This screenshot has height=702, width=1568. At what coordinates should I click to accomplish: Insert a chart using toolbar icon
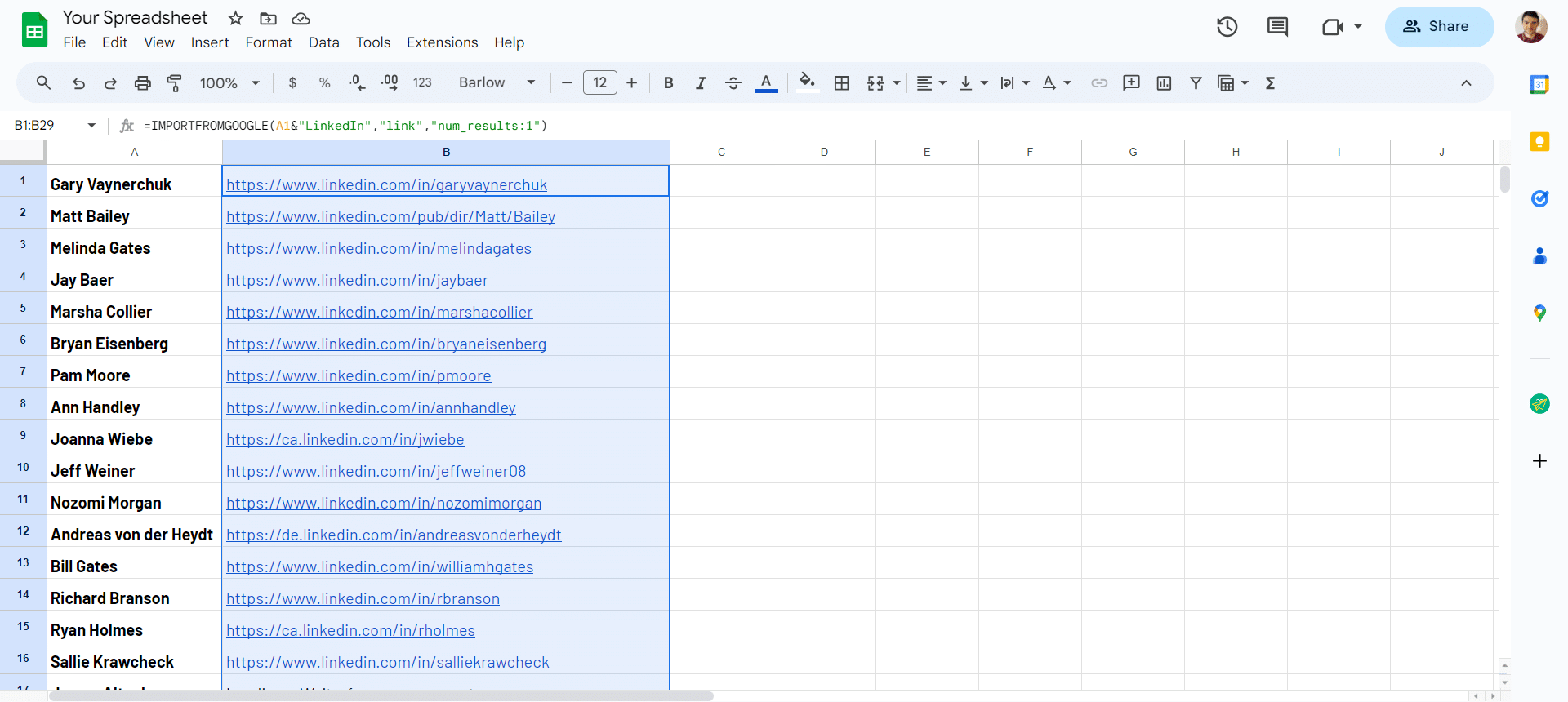click(x=1164, y=82)
